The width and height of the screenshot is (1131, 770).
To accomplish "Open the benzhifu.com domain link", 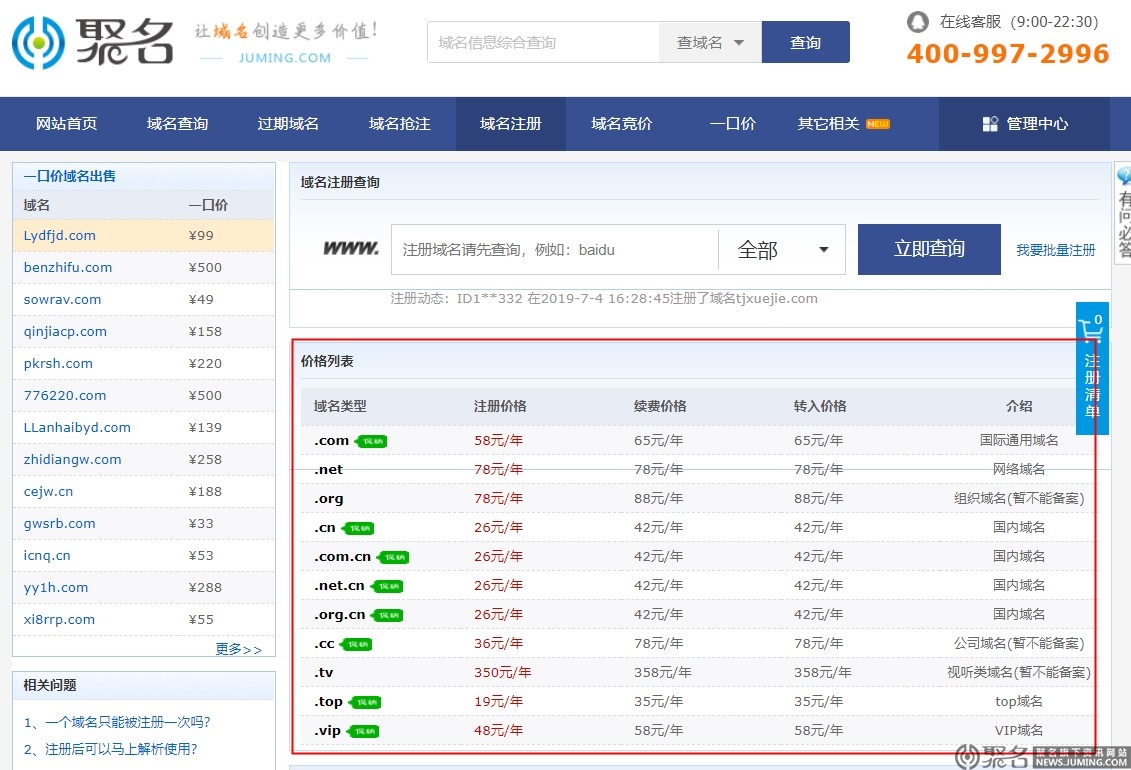I will point(68,267).
